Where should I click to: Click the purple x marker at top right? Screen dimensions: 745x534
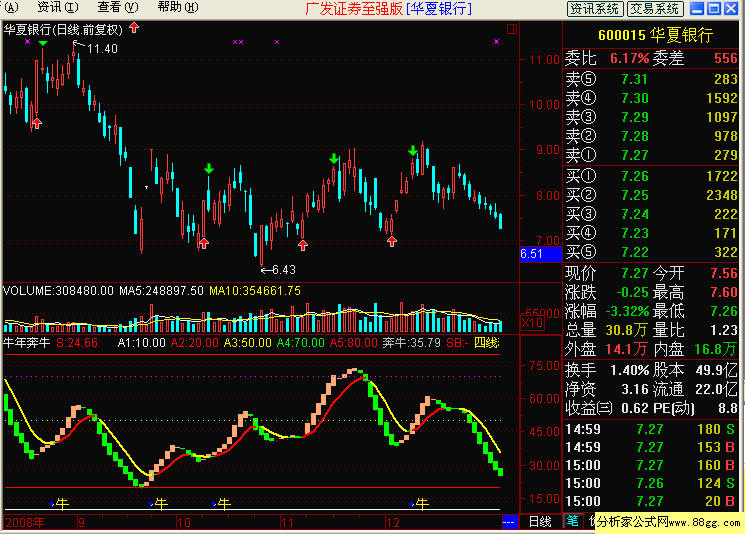point(497,42)
